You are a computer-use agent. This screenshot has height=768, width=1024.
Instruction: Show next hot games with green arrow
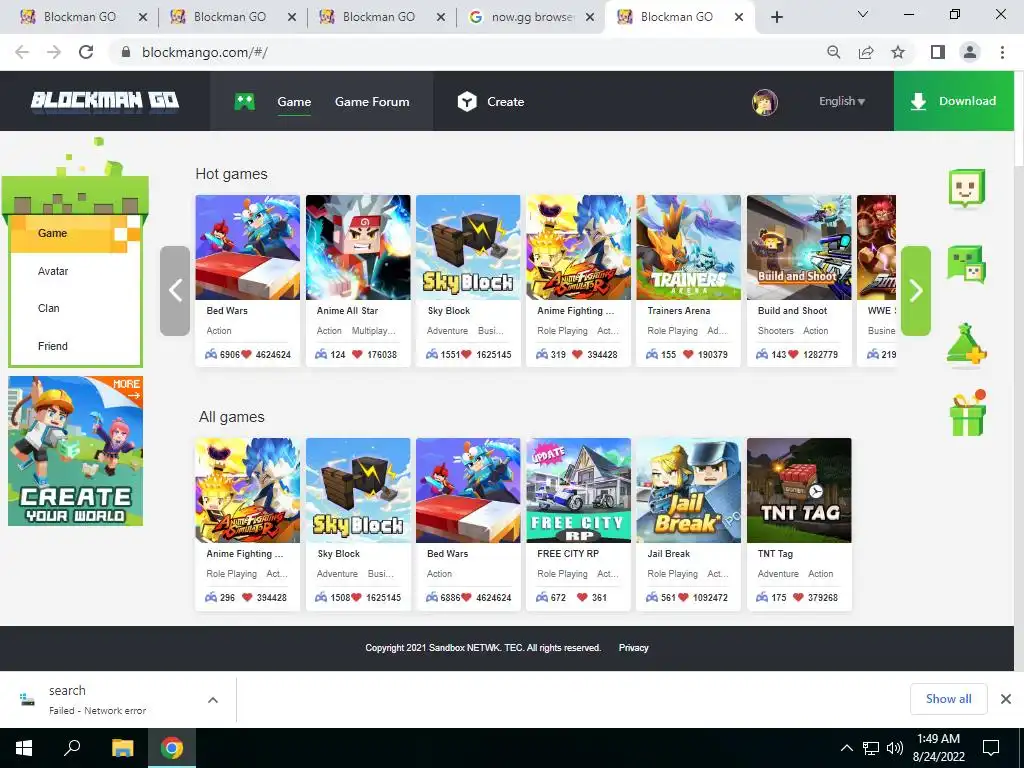(916, 291)
